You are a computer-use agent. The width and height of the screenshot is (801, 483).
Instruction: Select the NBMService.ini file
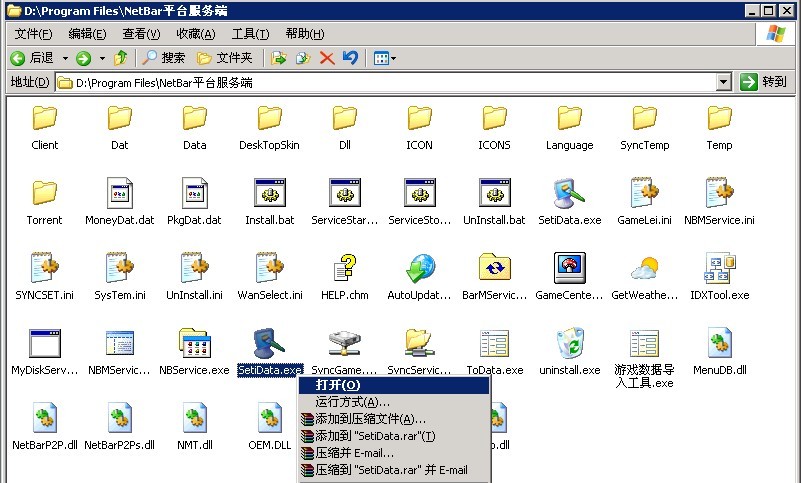pos(719,201)
